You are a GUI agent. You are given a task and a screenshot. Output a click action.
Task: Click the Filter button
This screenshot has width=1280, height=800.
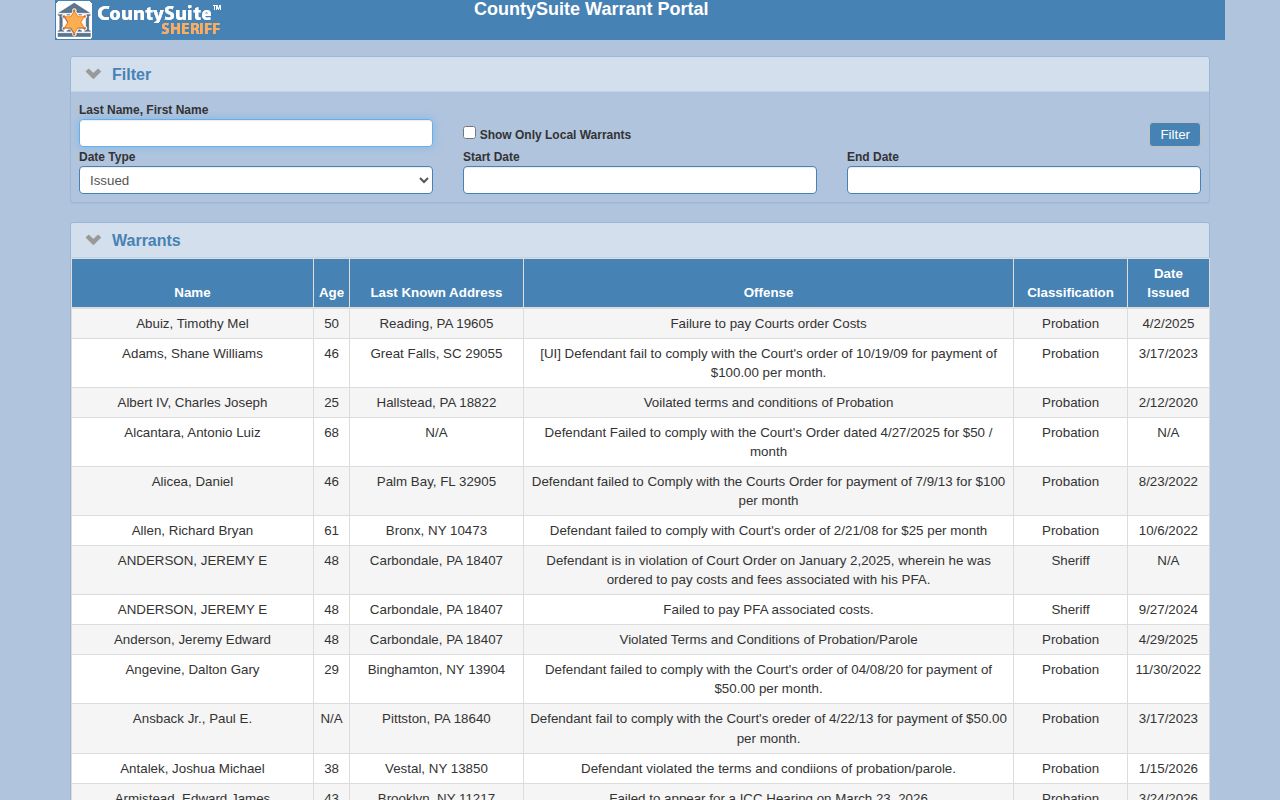(x=1175, y=135)
